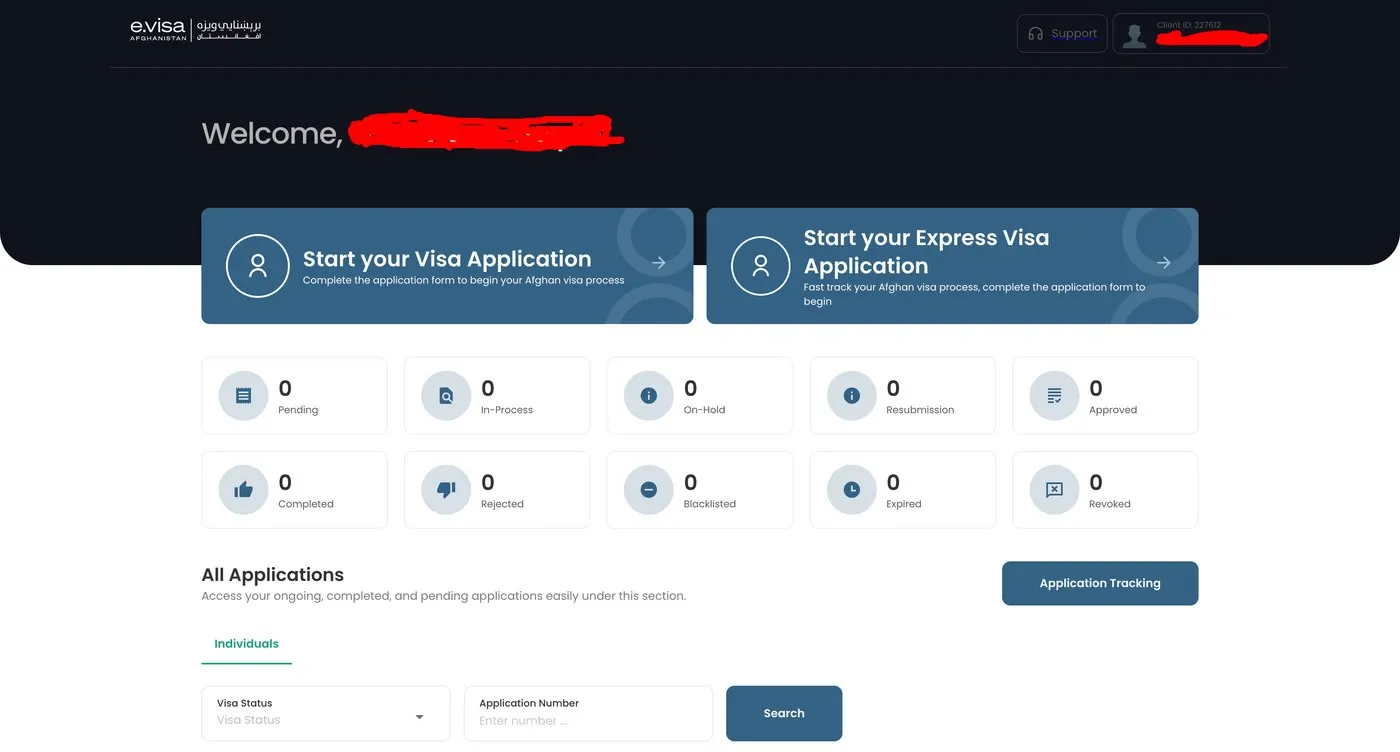Click the On-Hold label

pos(705,410)
